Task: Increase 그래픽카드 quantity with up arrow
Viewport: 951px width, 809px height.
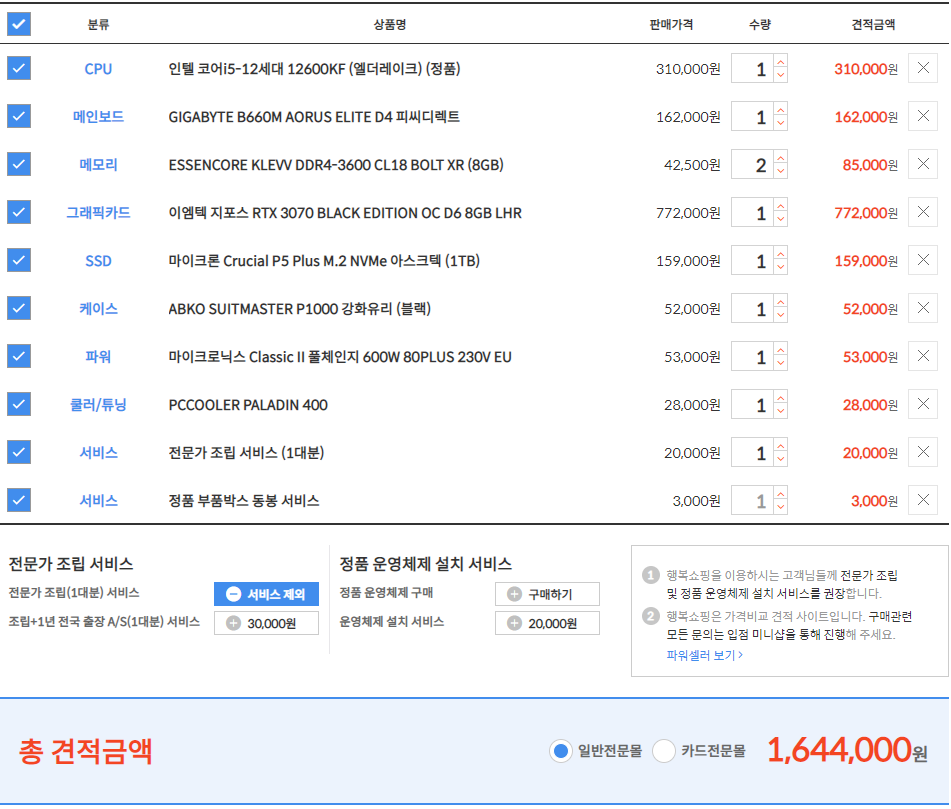Action: [x=781, y=206]
